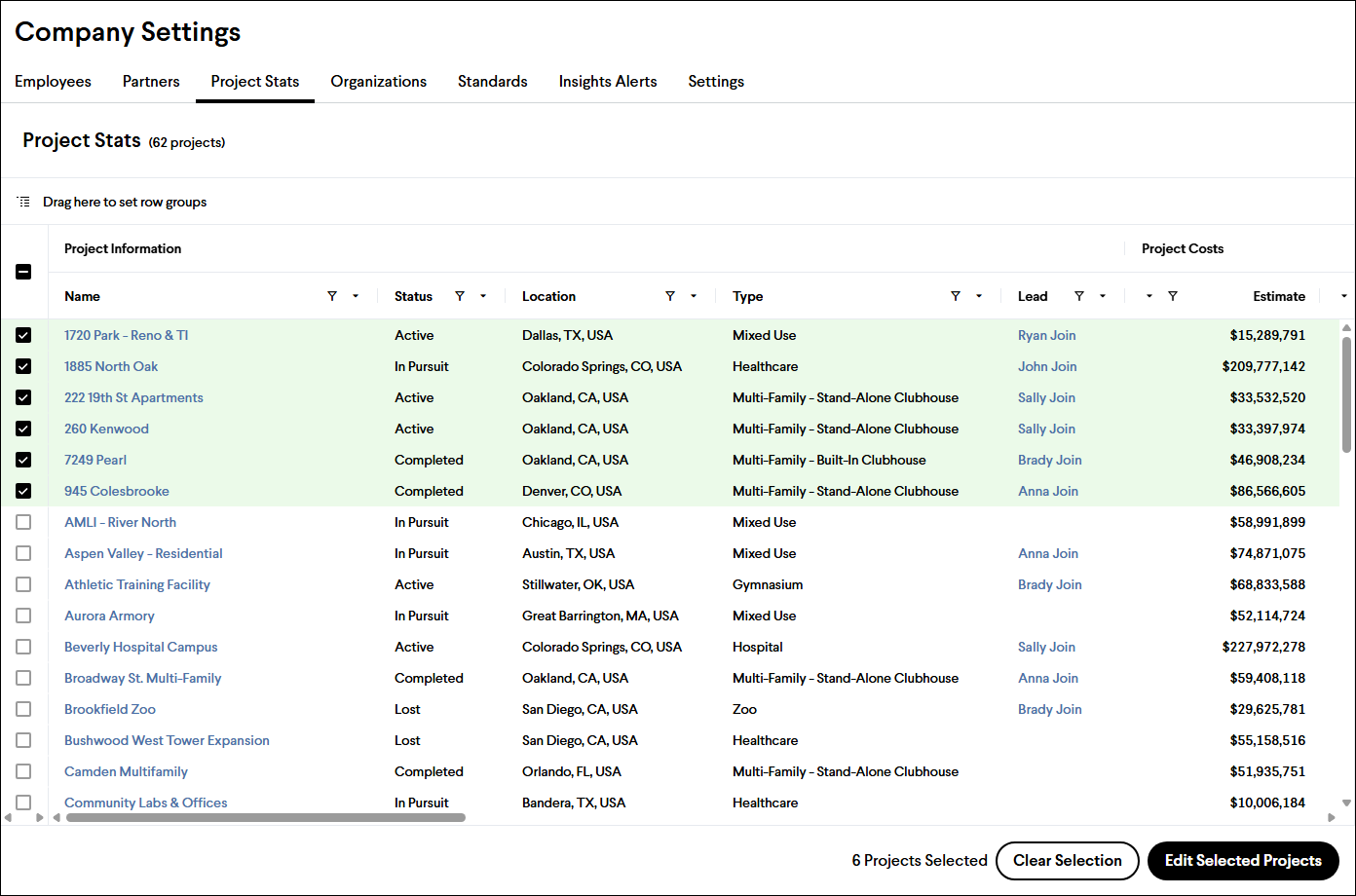Uncheck the 1885 North Oak row

point(23,366)
